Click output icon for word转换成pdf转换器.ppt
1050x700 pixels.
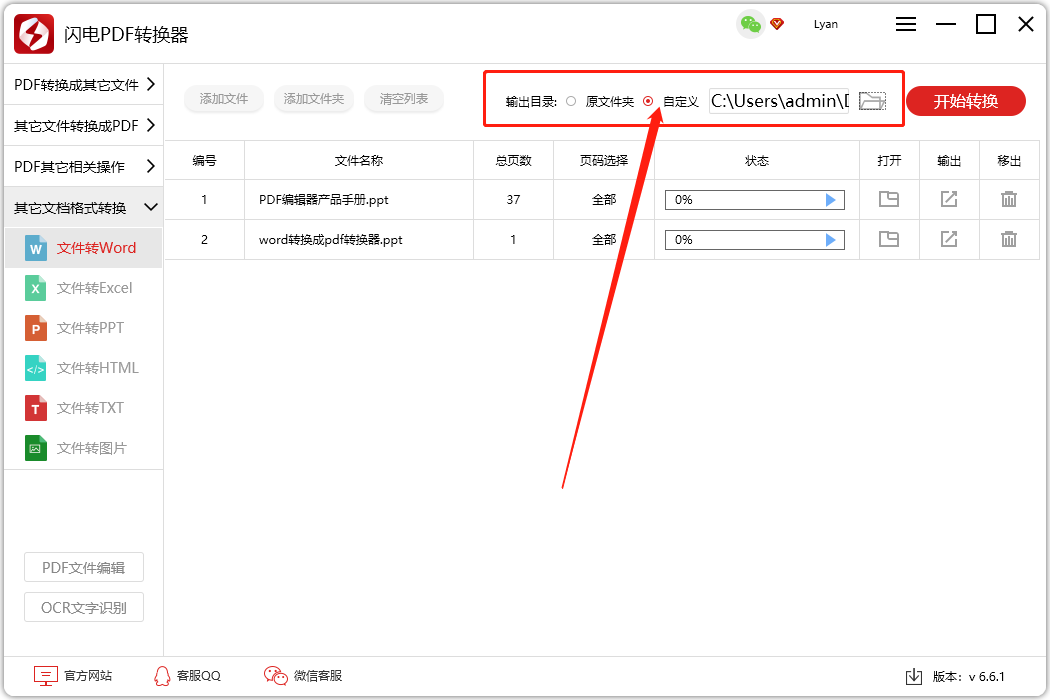(949, 239)
